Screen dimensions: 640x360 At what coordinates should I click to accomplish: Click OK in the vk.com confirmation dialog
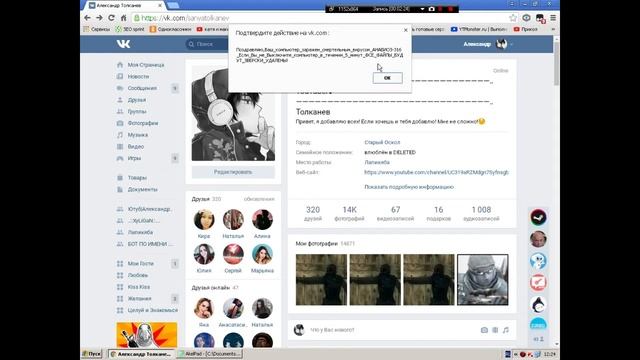coord(387,78)
